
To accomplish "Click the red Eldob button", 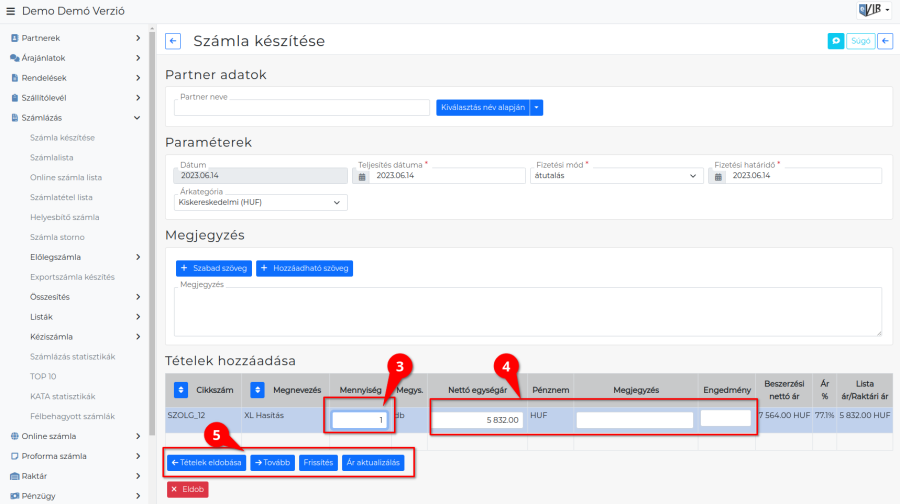I will (187, 490).
